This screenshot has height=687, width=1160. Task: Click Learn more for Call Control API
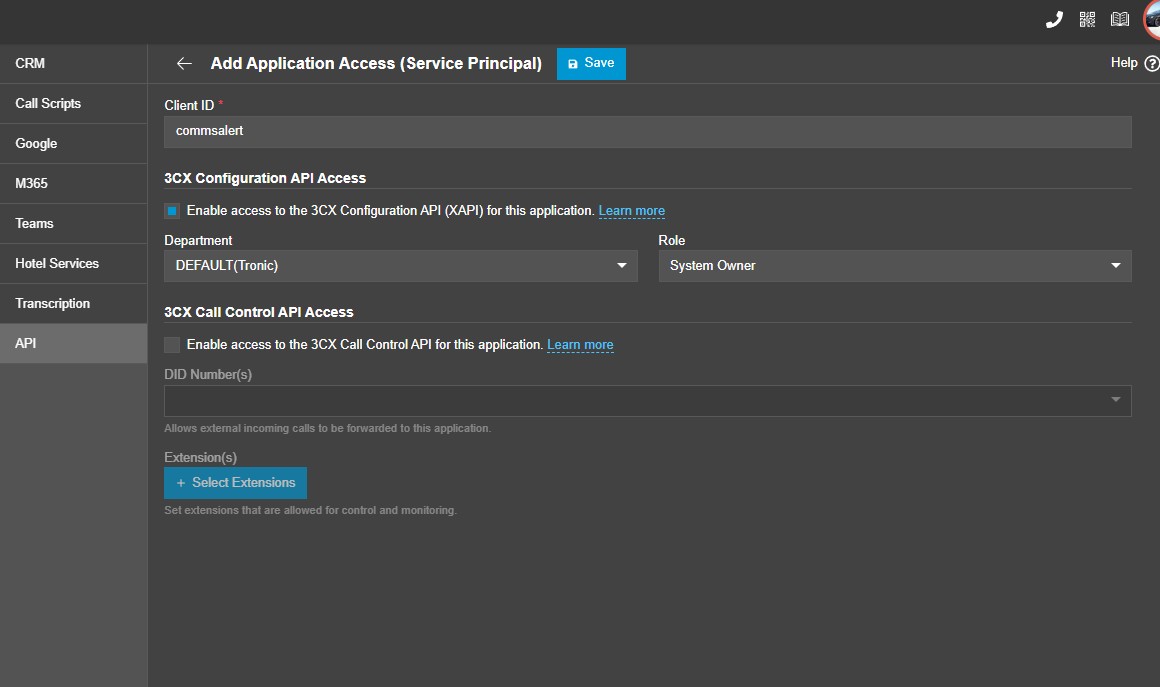(x=580, y=345)
